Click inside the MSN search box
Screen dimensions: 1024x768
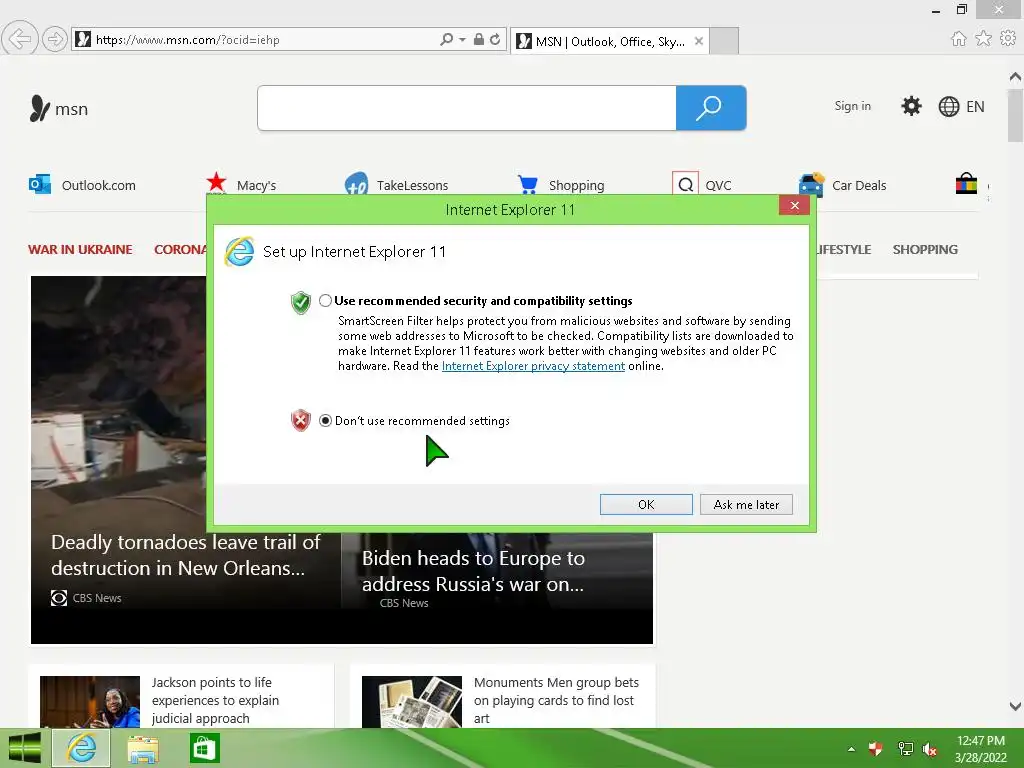467,108
